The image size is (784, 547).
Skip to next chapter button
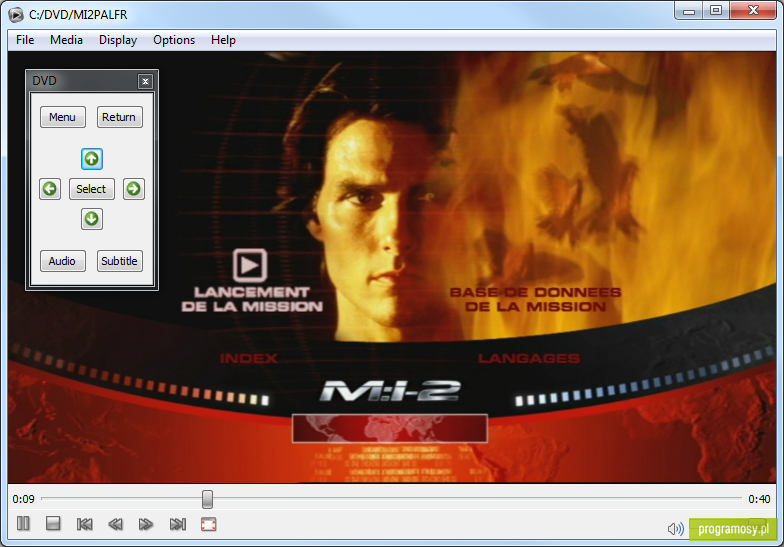[x=178, y=524]
